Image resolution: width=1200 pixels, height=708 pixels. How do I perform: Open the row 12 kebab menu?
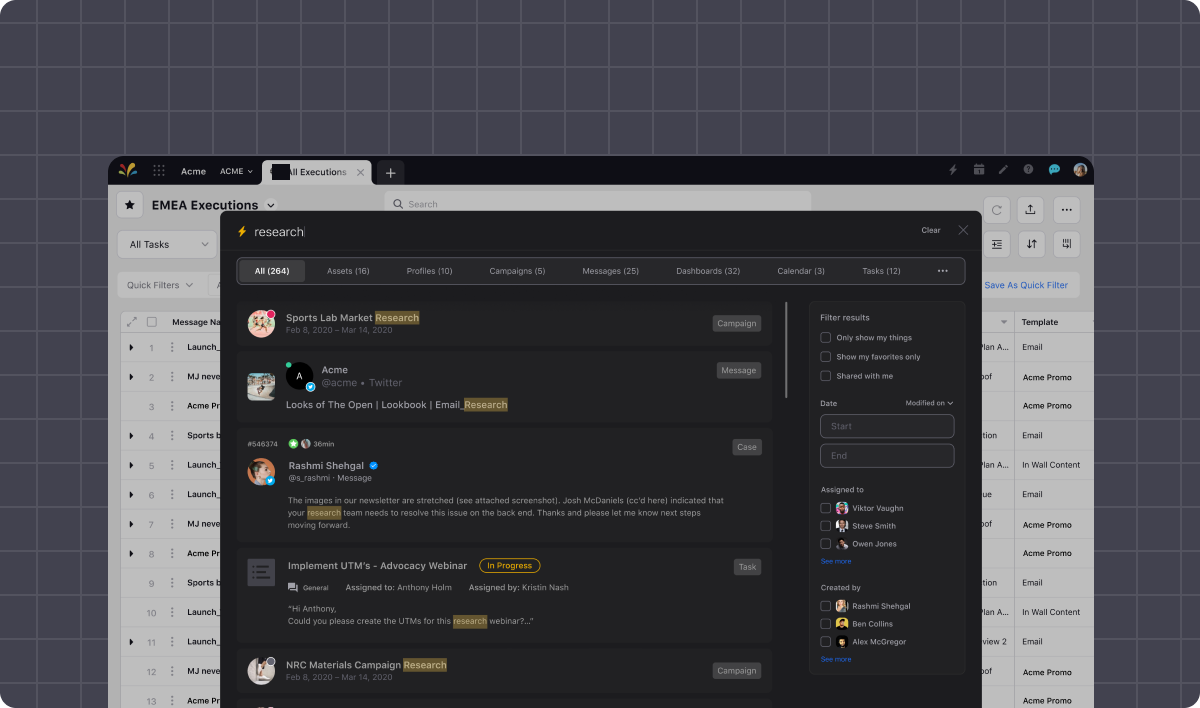tap(171, 672)
